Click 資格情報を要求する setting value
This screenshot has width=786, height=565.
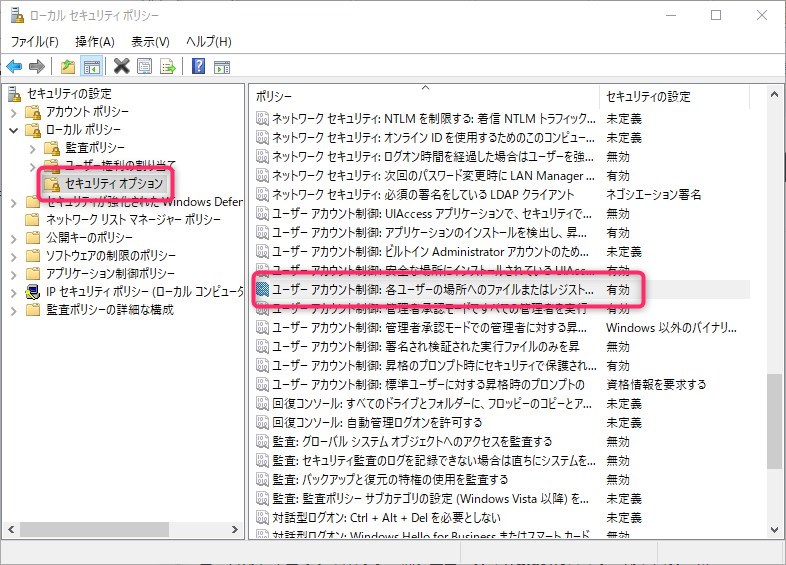coord(656,385)
